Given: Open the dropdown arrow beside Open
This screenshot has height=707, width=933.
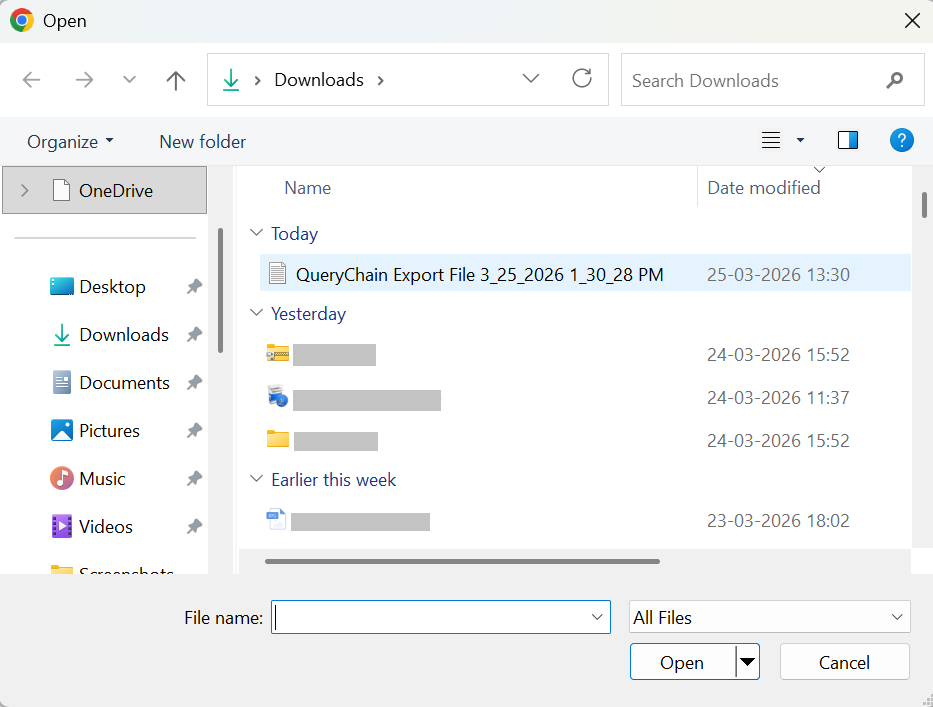Looking at the screenshot, I should click(747, 662).
